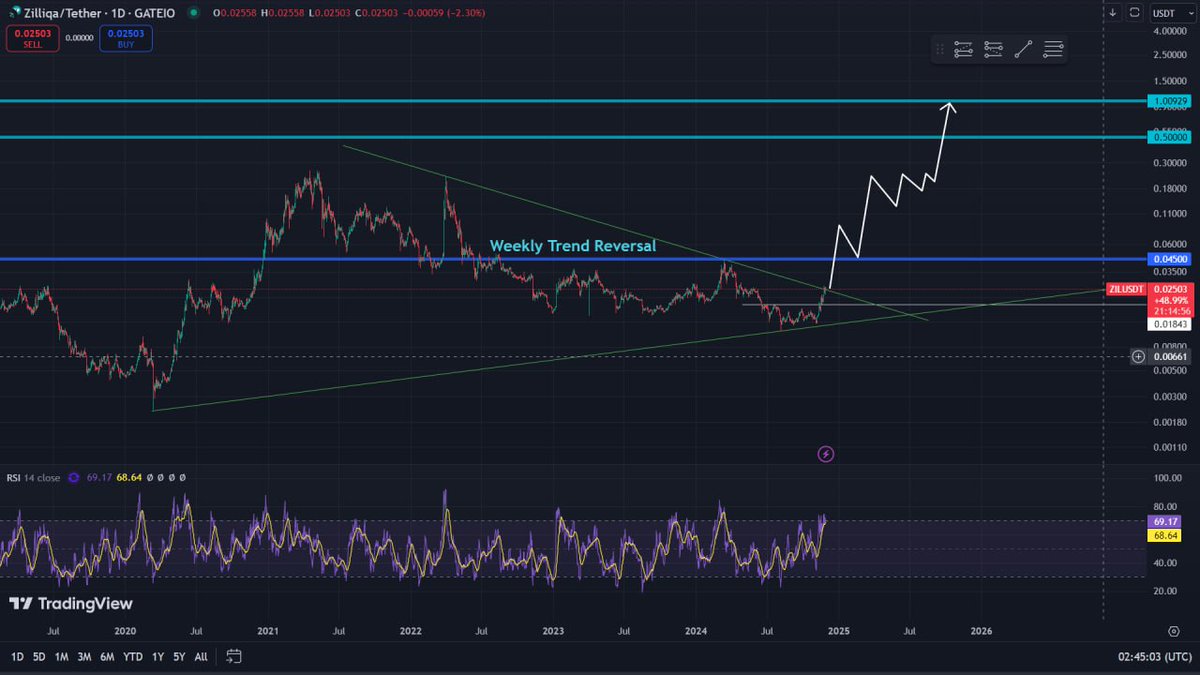Click the spread value 0.00000
Image resolution: width=1200 pixels, height=675 pixels.
click(80, 38)
